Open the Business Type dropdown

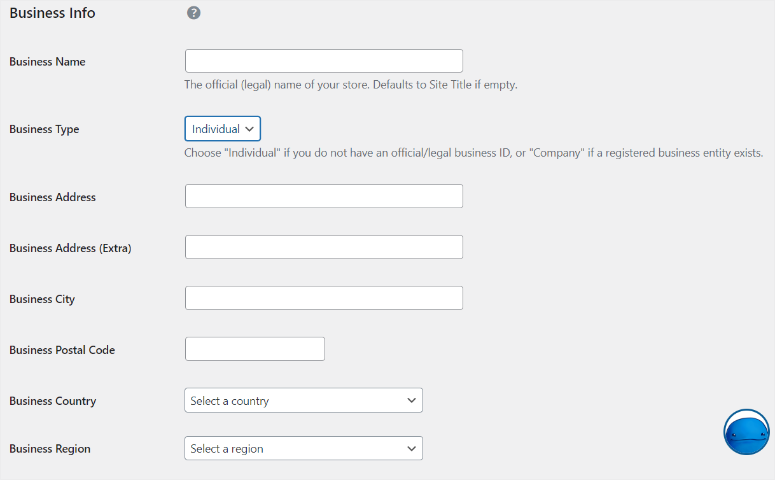pyautogui.click(x=222, y=129)
